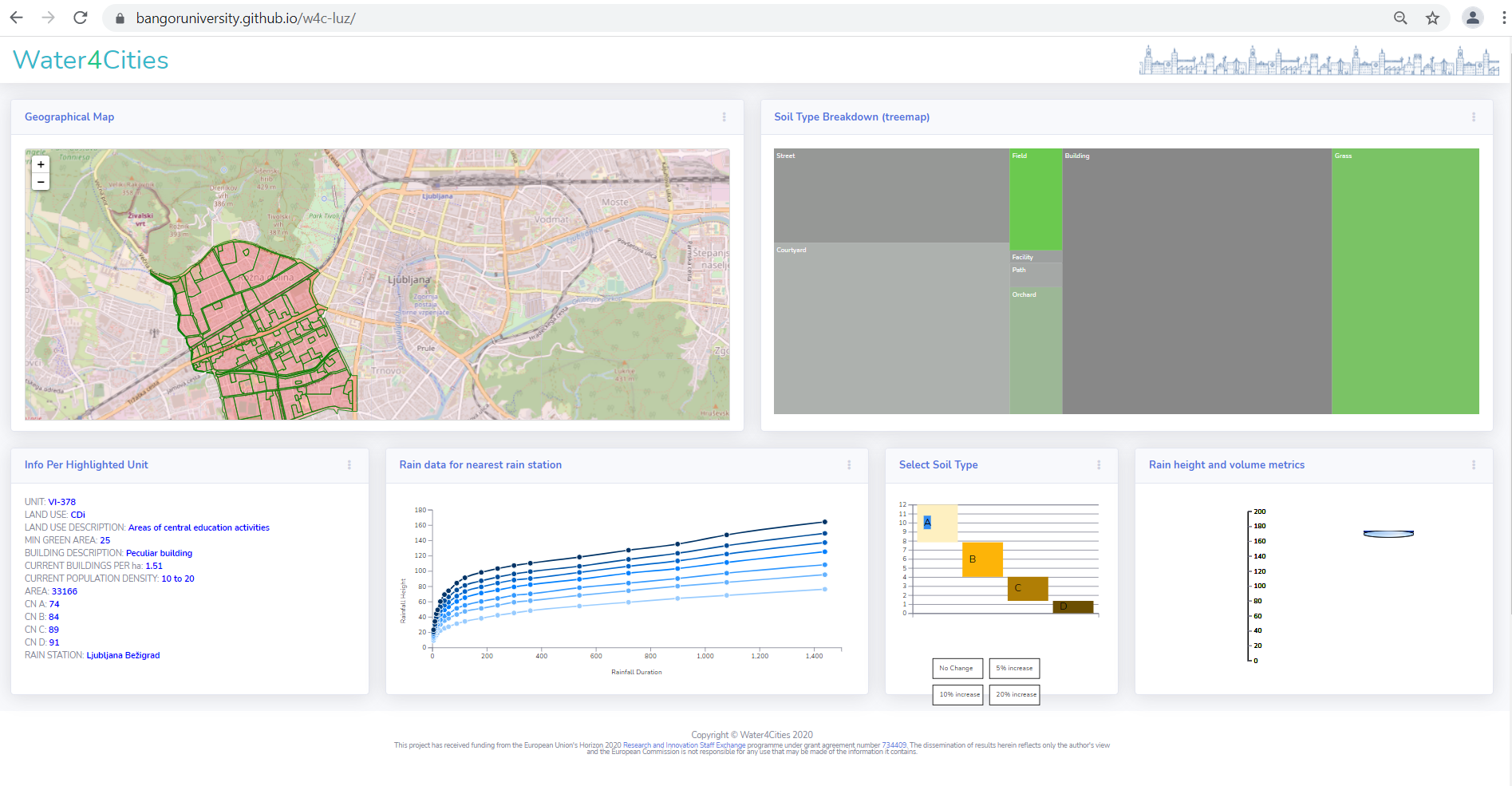Open Select Soil Type panel options menu
Viewport: 1512px width, 786px height.
[x=1098, y=465]
